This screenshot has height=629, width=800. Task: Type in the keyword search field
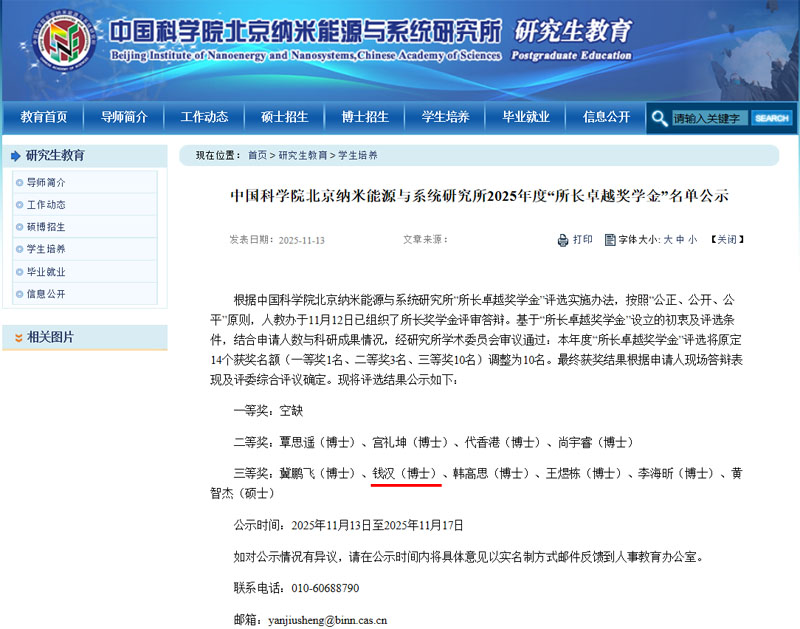(709, 118)
